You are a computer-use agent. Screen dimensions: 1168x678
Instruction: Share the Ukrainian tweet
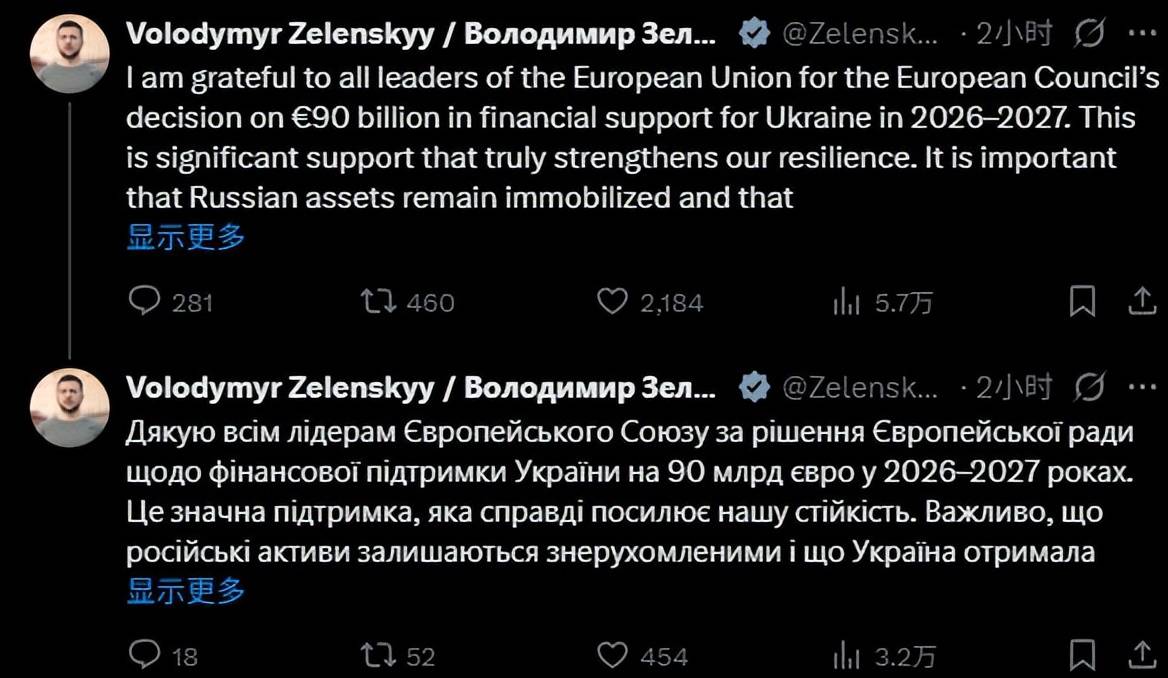[x=1142, y=655]
